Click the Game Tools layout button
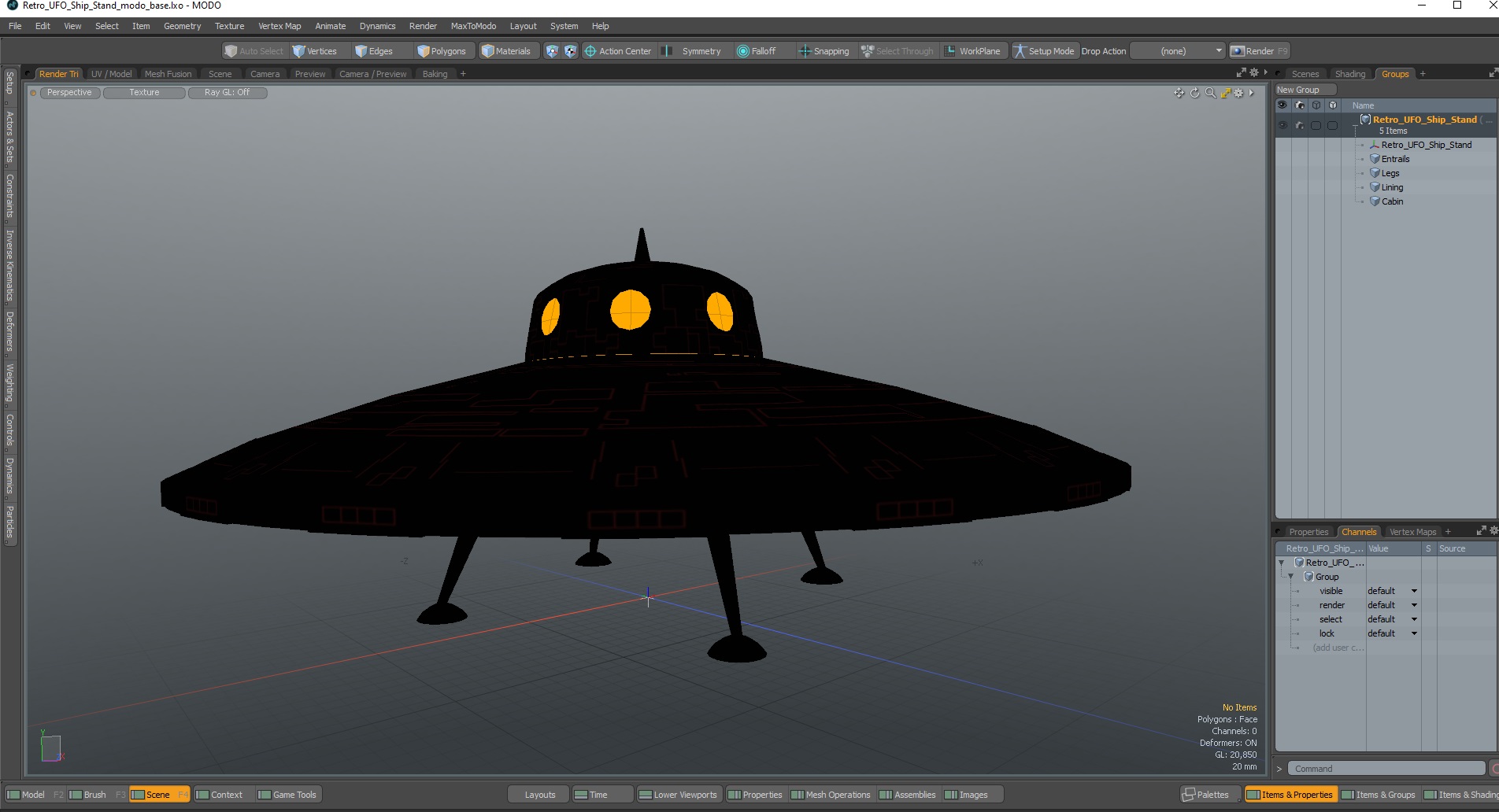 coord(287,795)
